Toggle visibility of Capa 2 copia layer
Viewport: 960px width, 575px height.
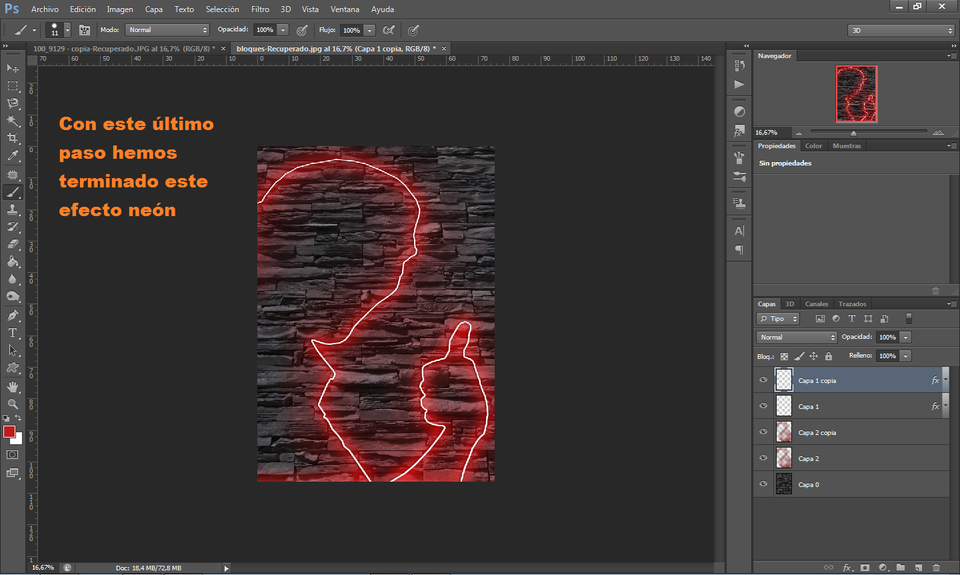(763, 432)
